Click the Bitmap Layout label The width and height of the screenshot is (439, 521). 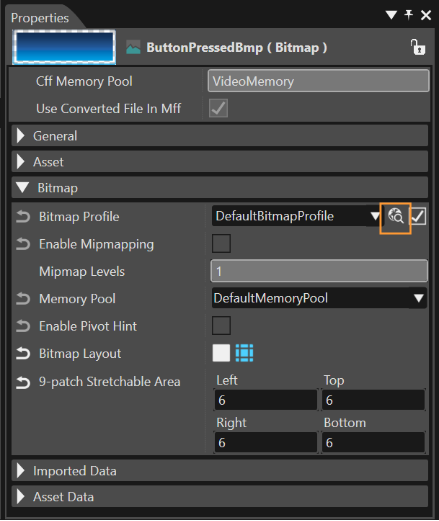click(x=80, y=354)
